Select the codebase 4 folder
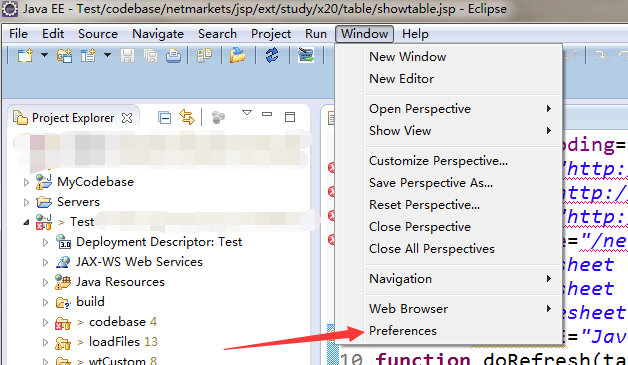Image resolution: width=628 pixels, height=365 pixels. (123, 322)
